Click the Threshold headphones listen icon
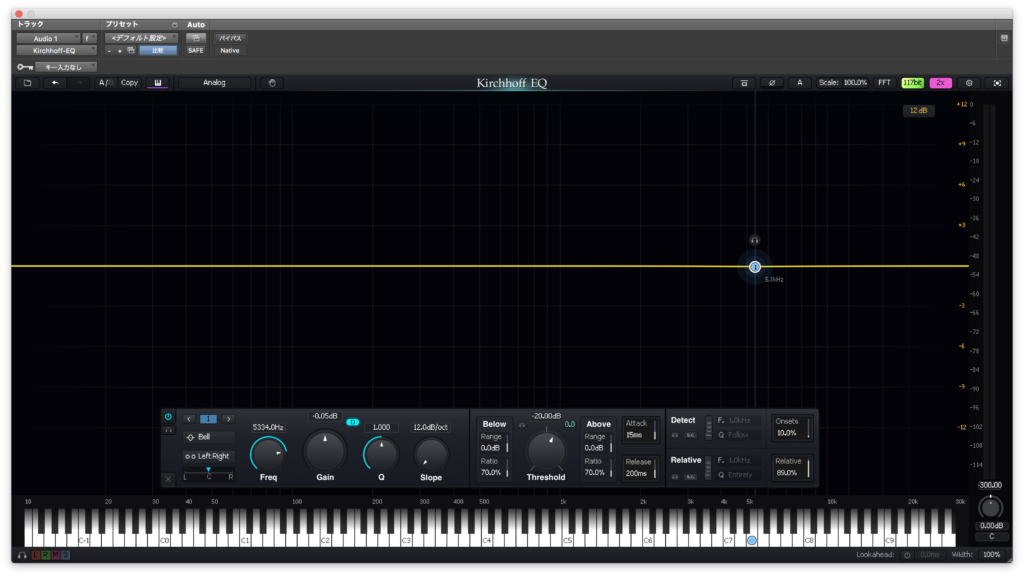The width and height of the screenshot is (1024, 577). [x=522, y=425]
